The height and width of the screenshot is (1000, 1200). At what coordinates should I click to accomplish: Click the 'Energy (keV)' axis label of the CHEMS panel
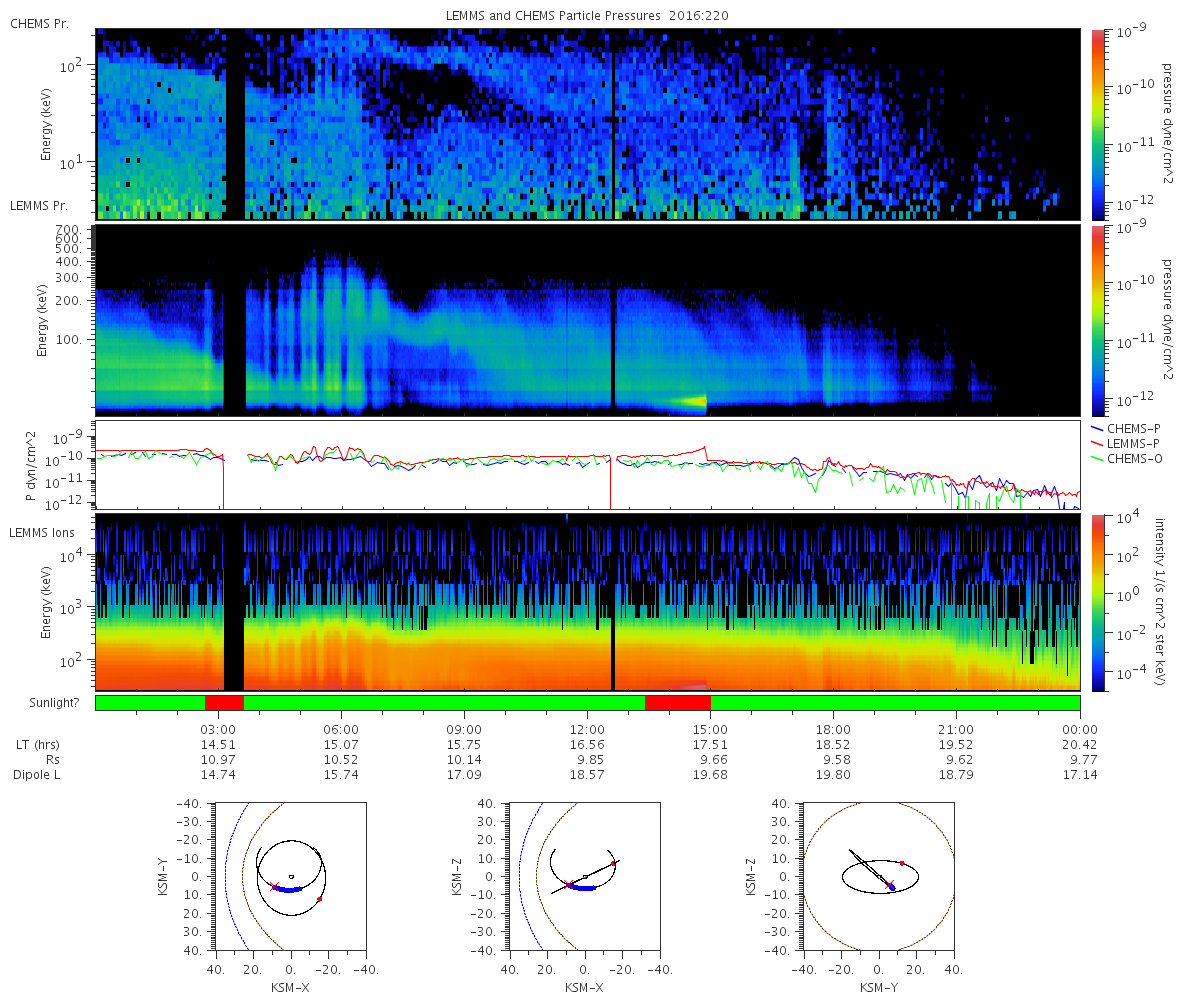tap(47, 124)
